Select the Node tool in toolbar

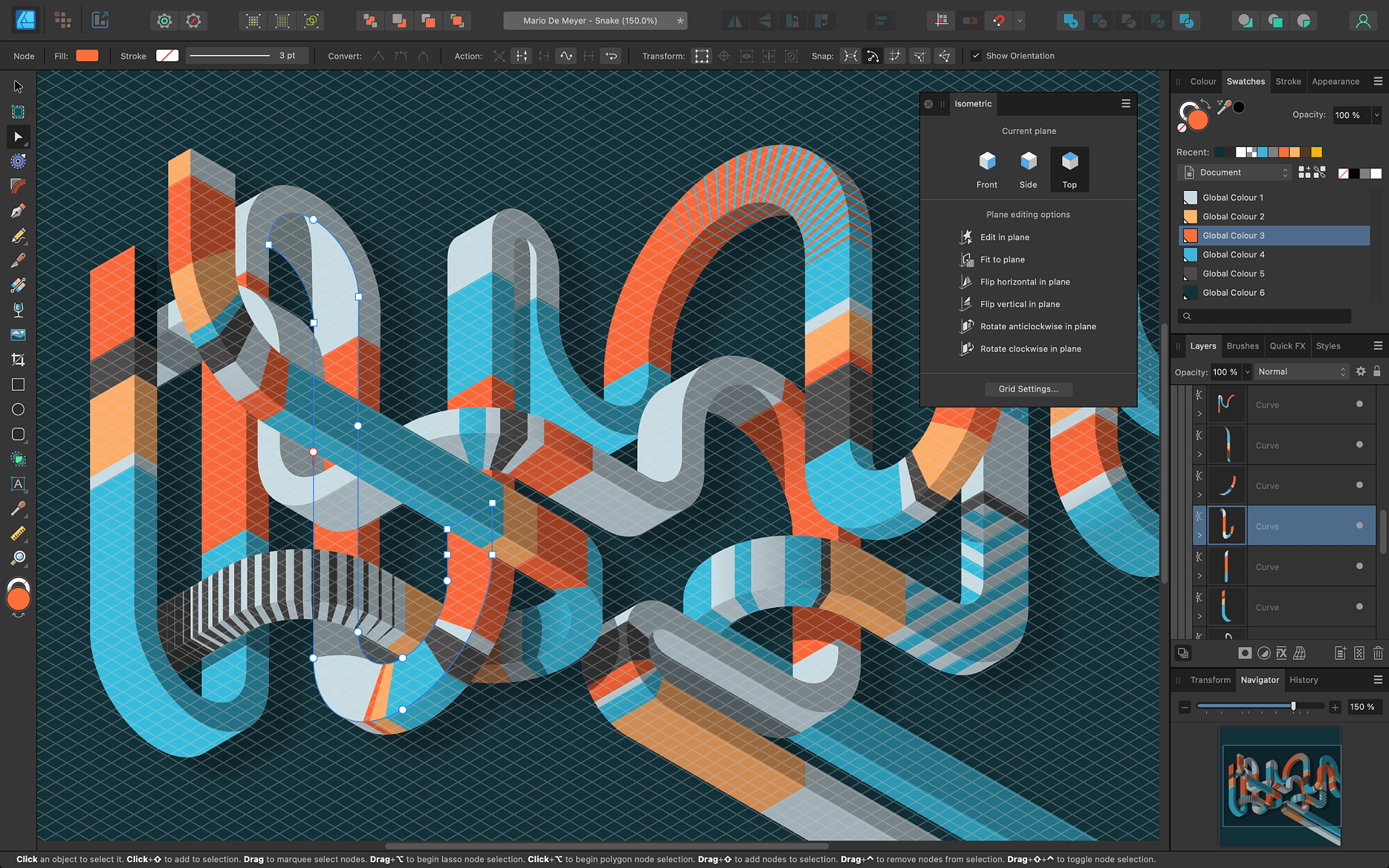point(17,136)
